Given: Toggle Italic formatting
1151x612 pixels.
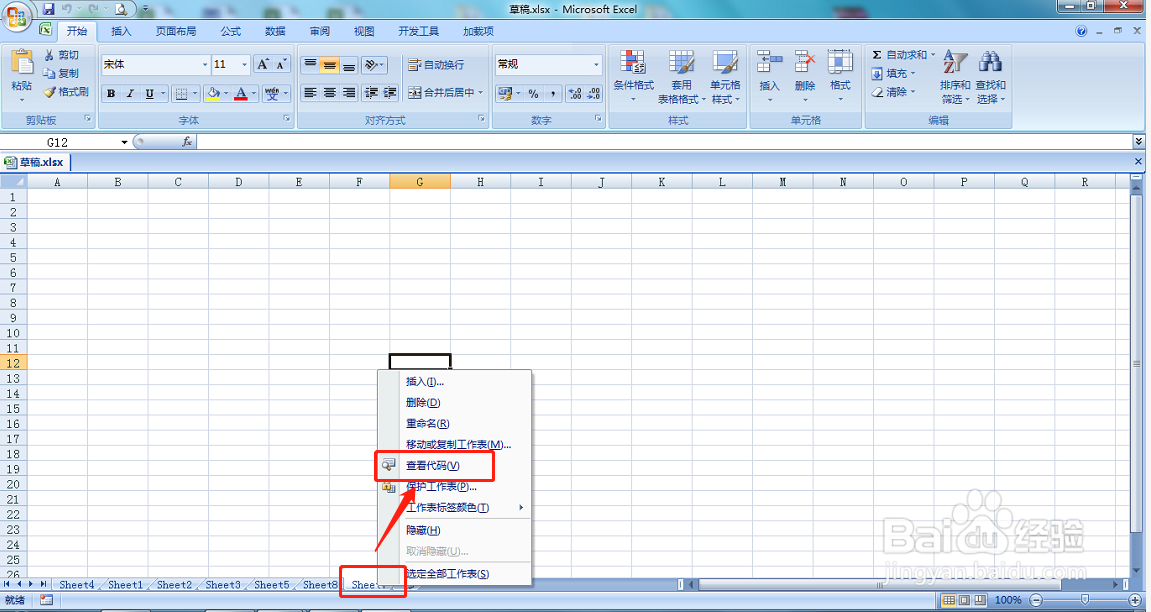Looking at the screenshot, I should pos(130,93).
